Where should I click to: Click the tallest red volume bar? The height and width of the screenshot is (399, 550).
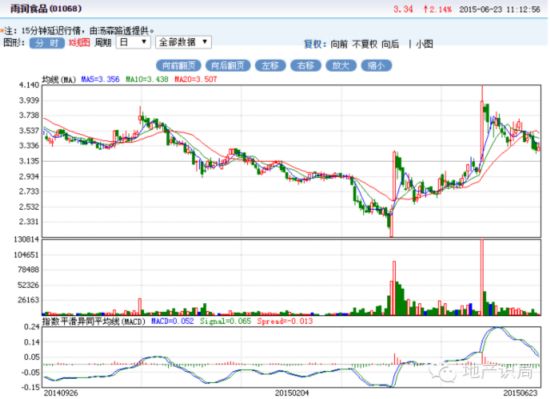tap(482, 277)
